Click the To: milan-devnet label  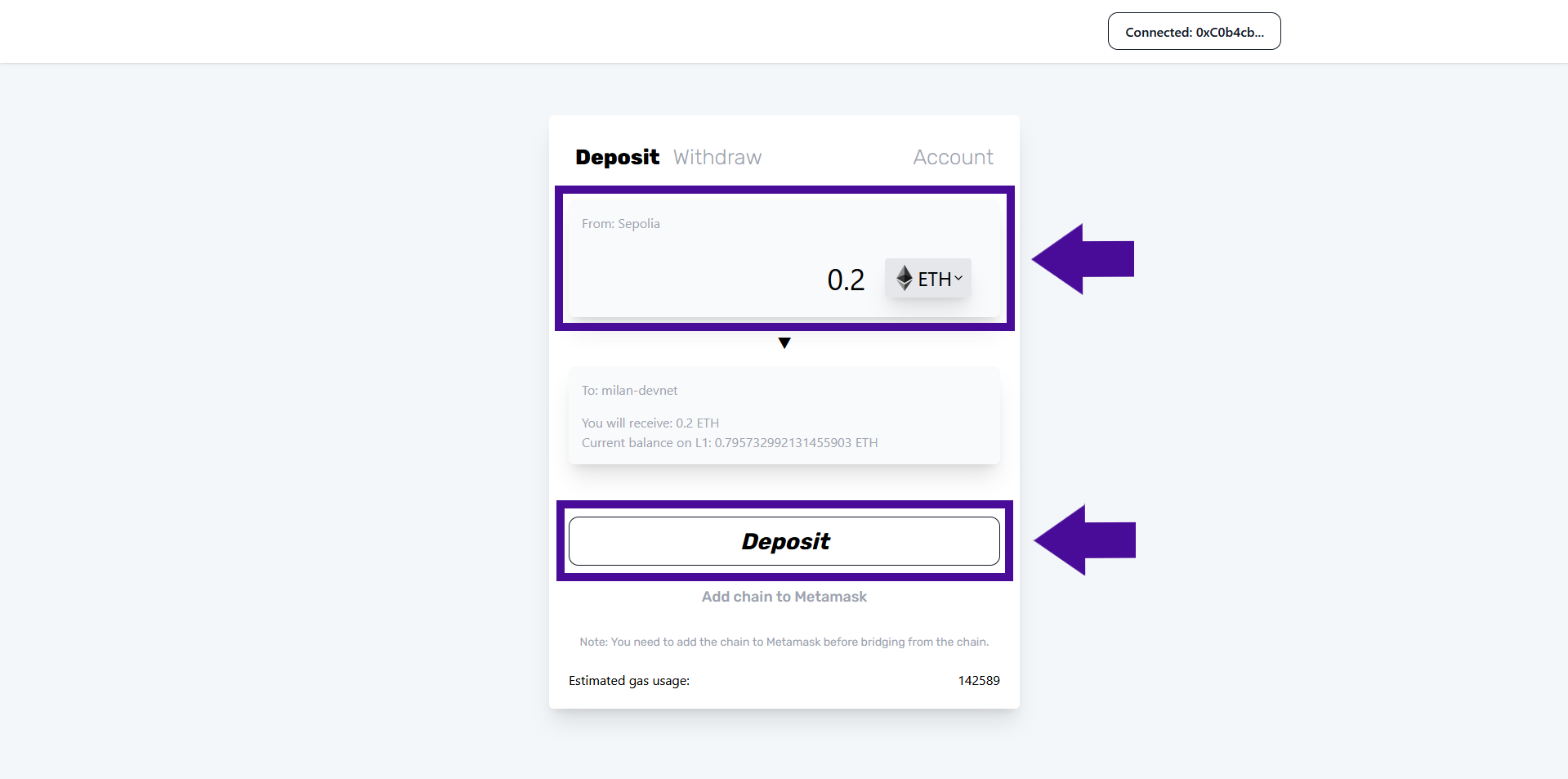629,391
